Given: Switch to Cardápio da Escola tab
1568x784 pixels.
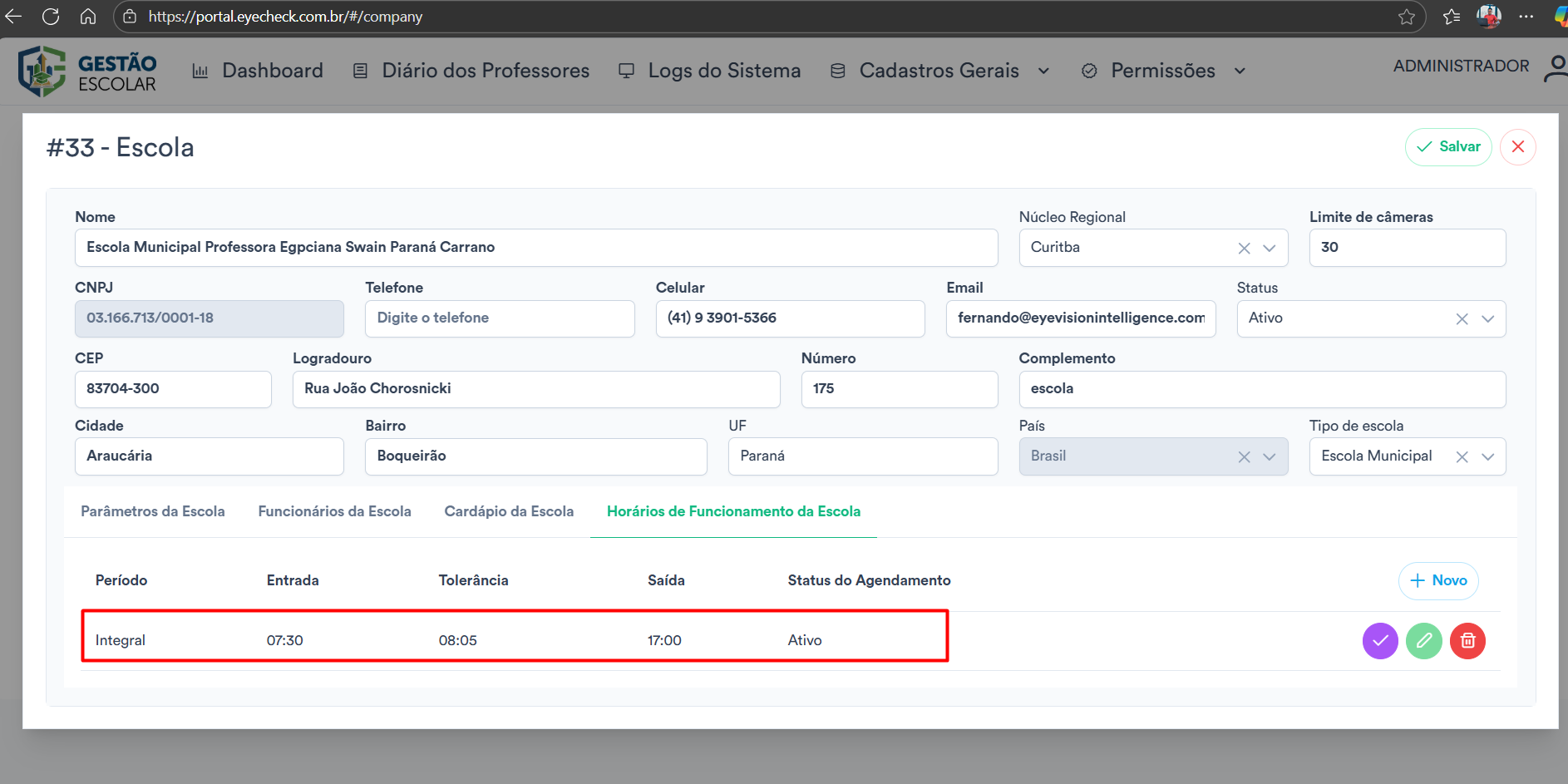Looking at the screenshot, I should 509,511.
